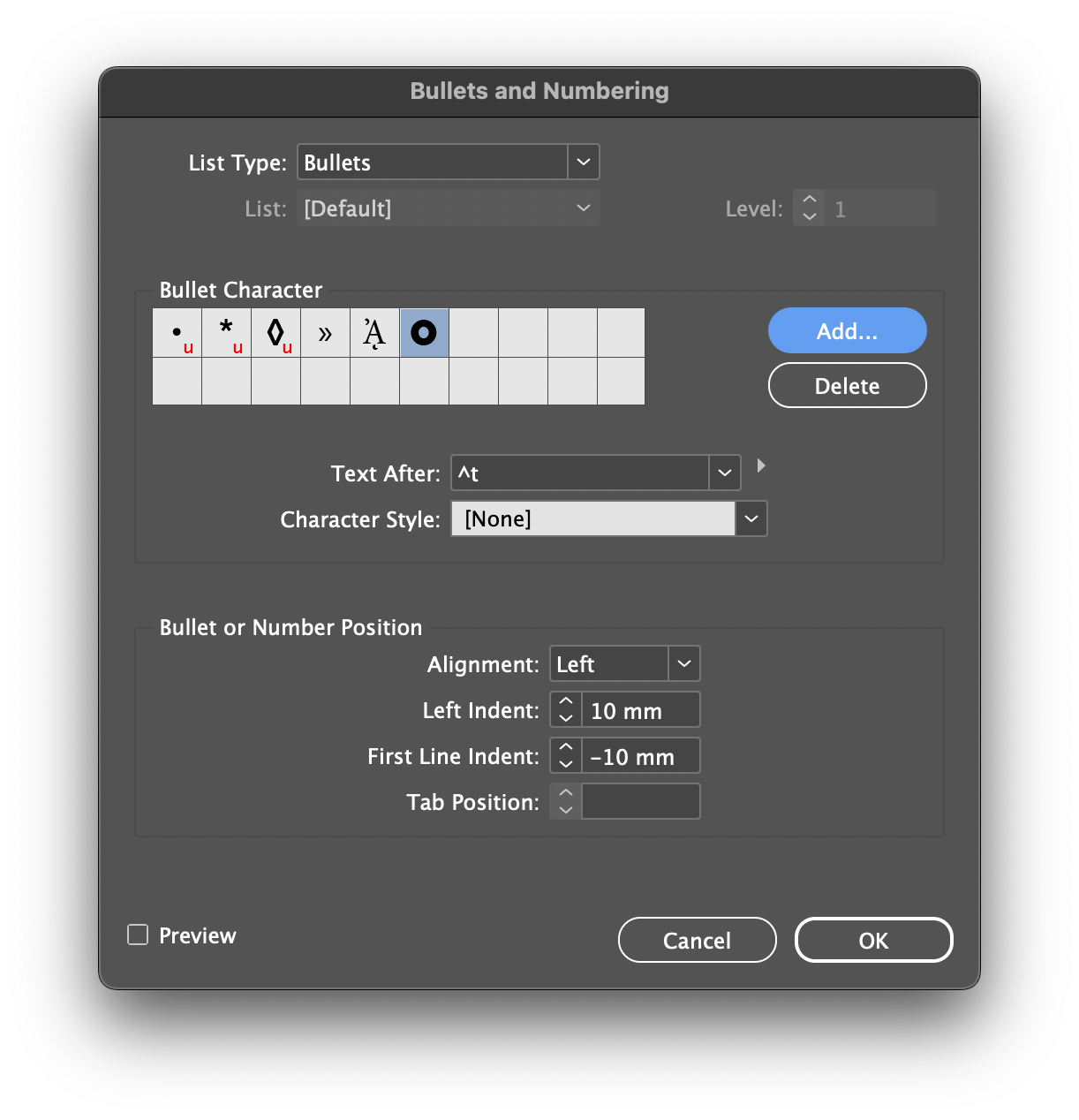Select the asterisk bullet character
The width and height of the screenshot is (1079, 1120).
pos(226,333)
